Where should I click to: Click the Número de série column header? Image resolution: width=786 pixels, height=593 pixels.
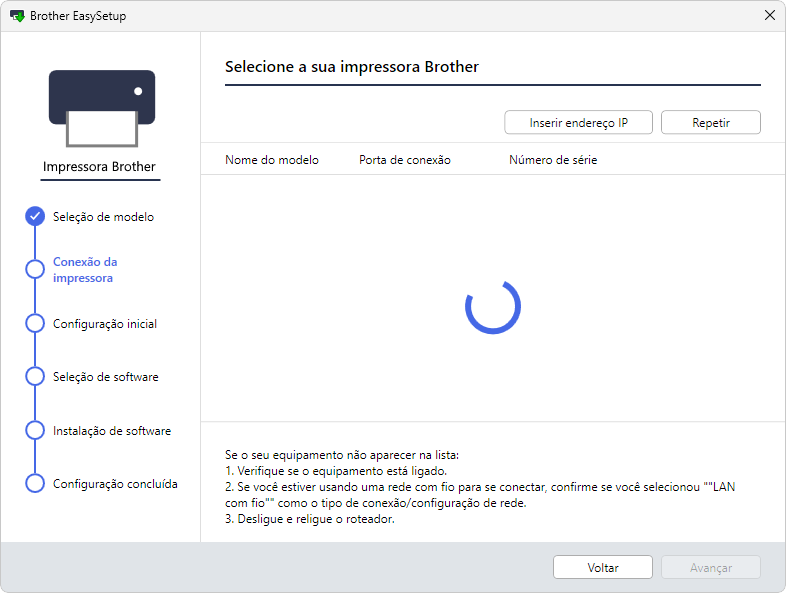click(553, 160)
